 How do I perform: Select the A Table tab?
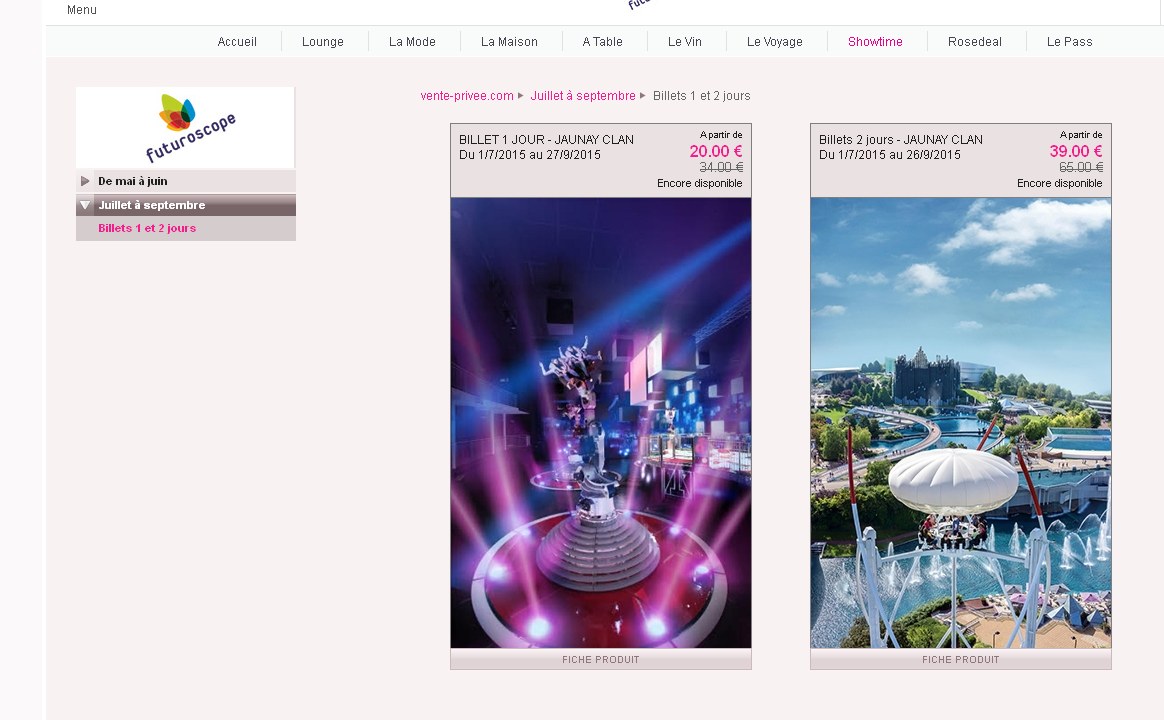pyautogui.click(x=602, y=42)
